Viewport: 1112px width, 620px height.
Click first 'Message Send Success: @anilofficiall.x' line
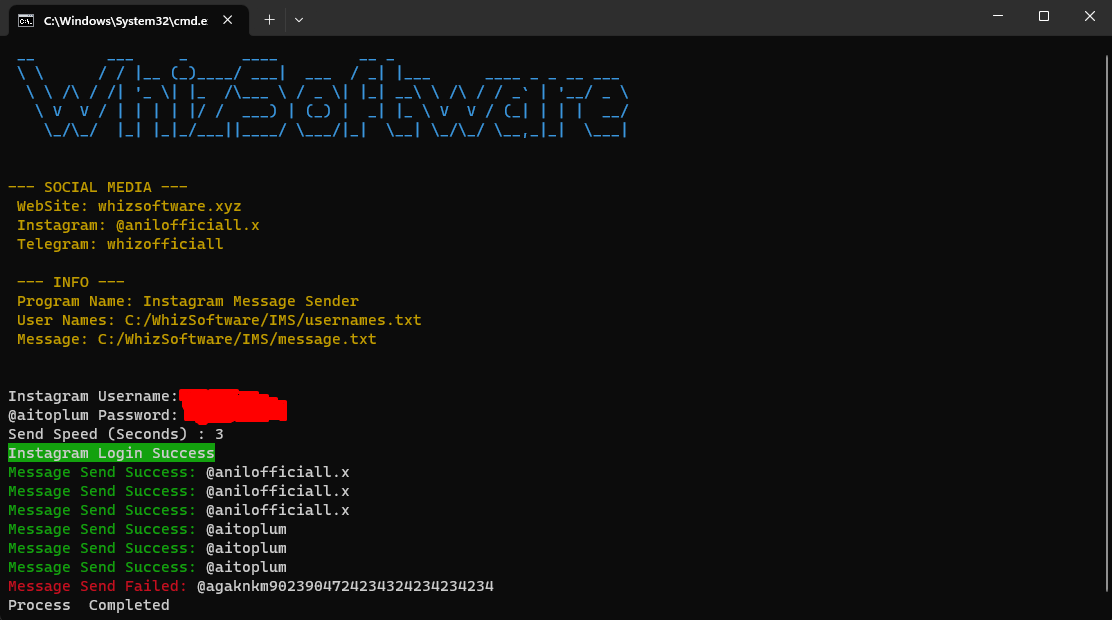click(x=179, y=472)
